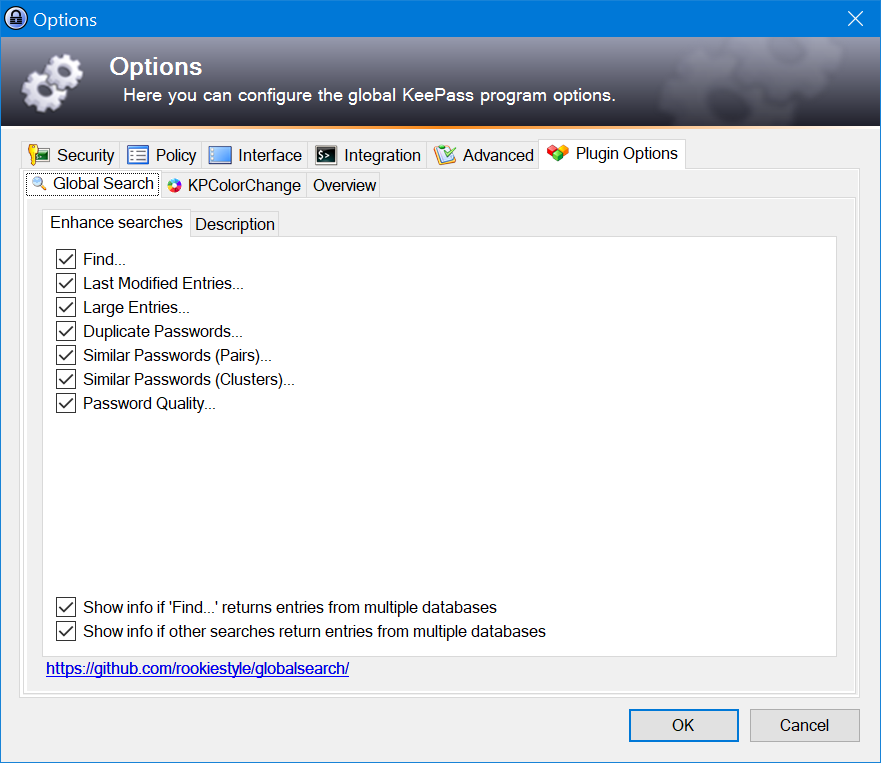The height and width of the screenshot is (763, 881).
Task: Open the Advanced tab
Action: coord(483,155)
